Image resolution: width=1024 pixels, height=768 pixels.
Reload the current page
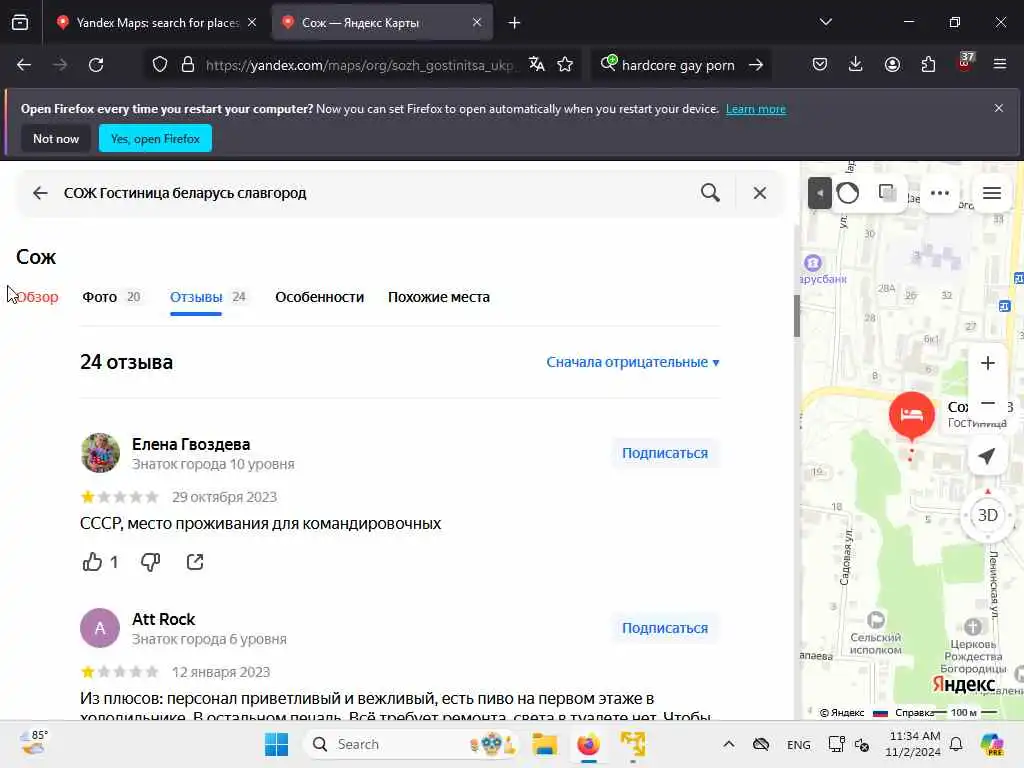coord(96,65)
